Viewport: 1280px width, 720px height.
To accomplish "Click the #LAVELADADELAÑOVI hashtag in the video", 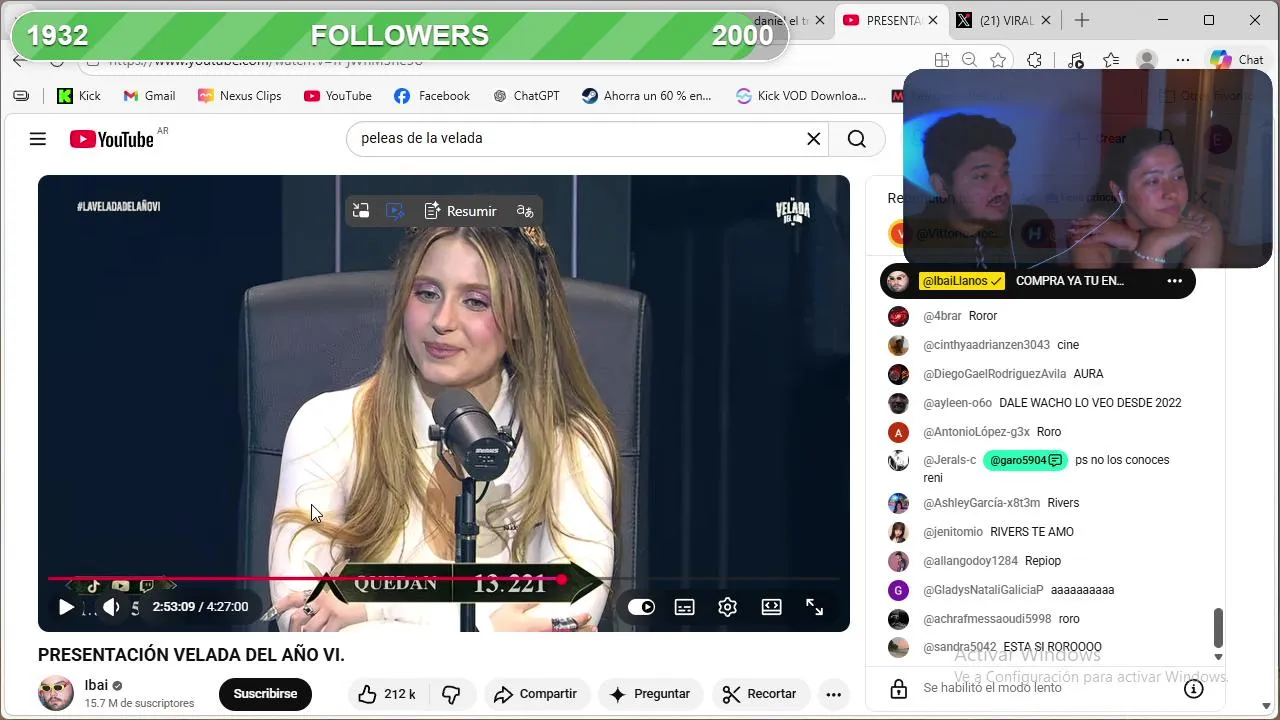I will [119, 207].
